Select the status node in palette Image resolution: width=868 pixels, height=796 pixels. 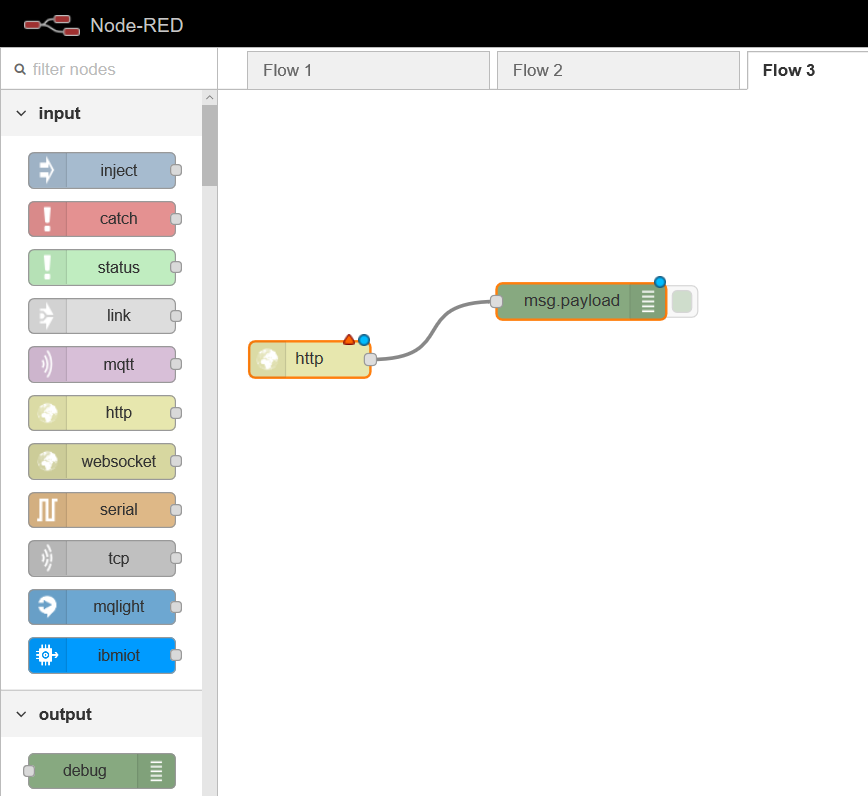(102, 267)
